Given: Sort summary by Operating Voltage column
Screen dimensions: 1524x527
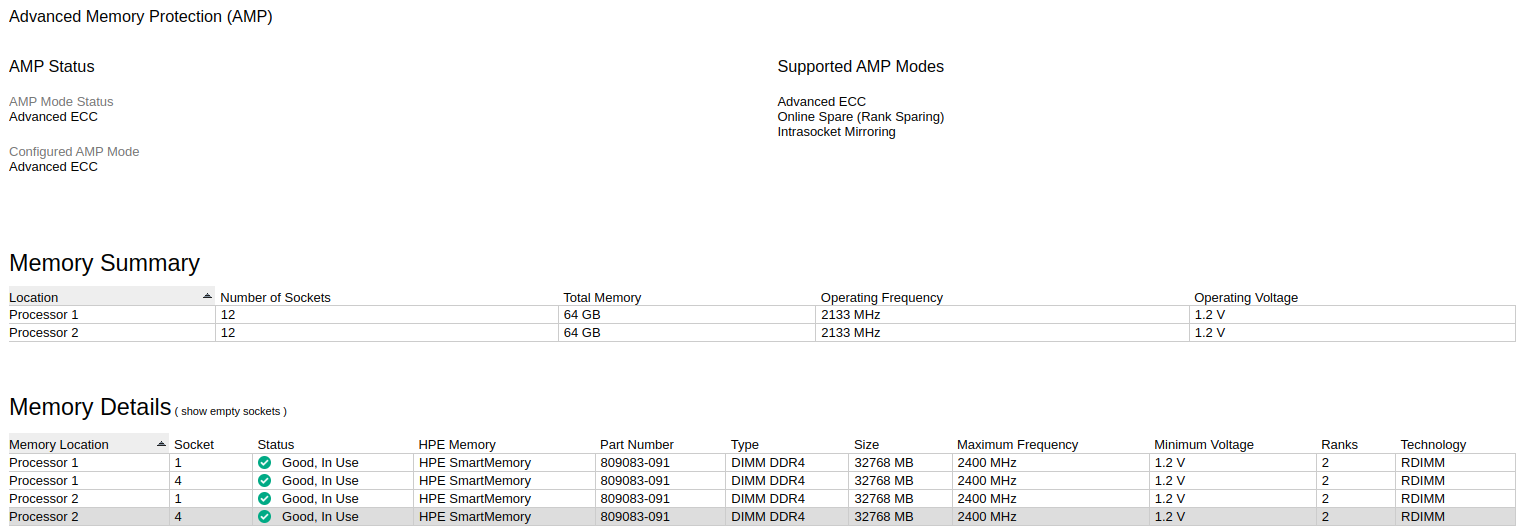Looking at the screenshot, I should click(x=1245, y=297).
